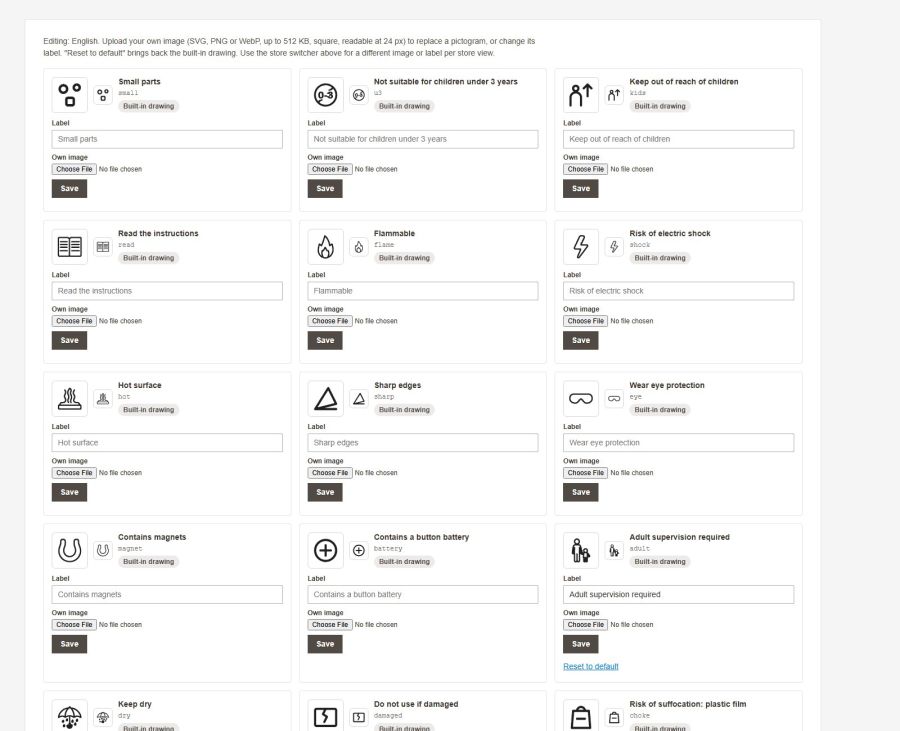Screen dimensions: 900x731
Task: Click the large Not suitable under 3 years pictogram
Action: click(x=325, y=95)
